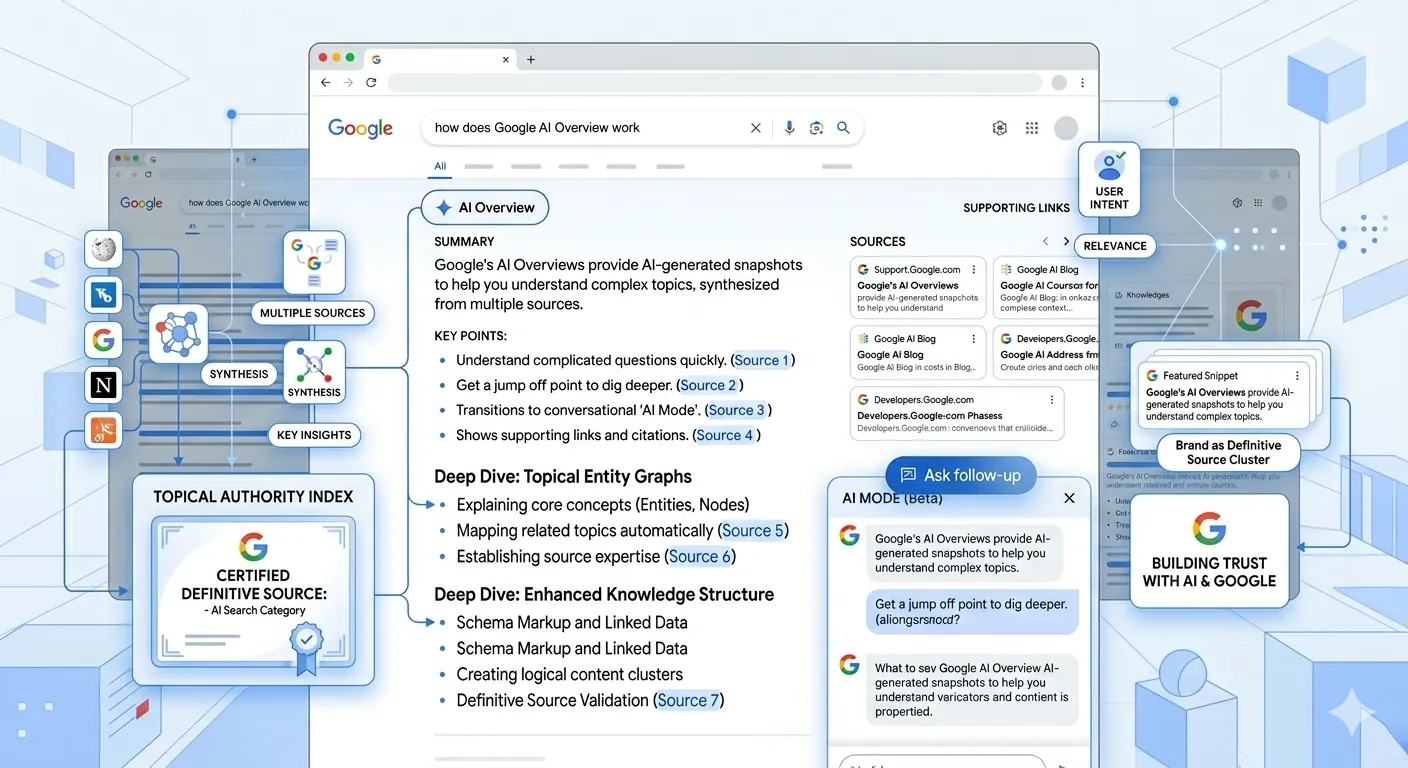Close the Google tab in the main browser
The width and height of the screenshot is (1408, 768).
[506, 59]
